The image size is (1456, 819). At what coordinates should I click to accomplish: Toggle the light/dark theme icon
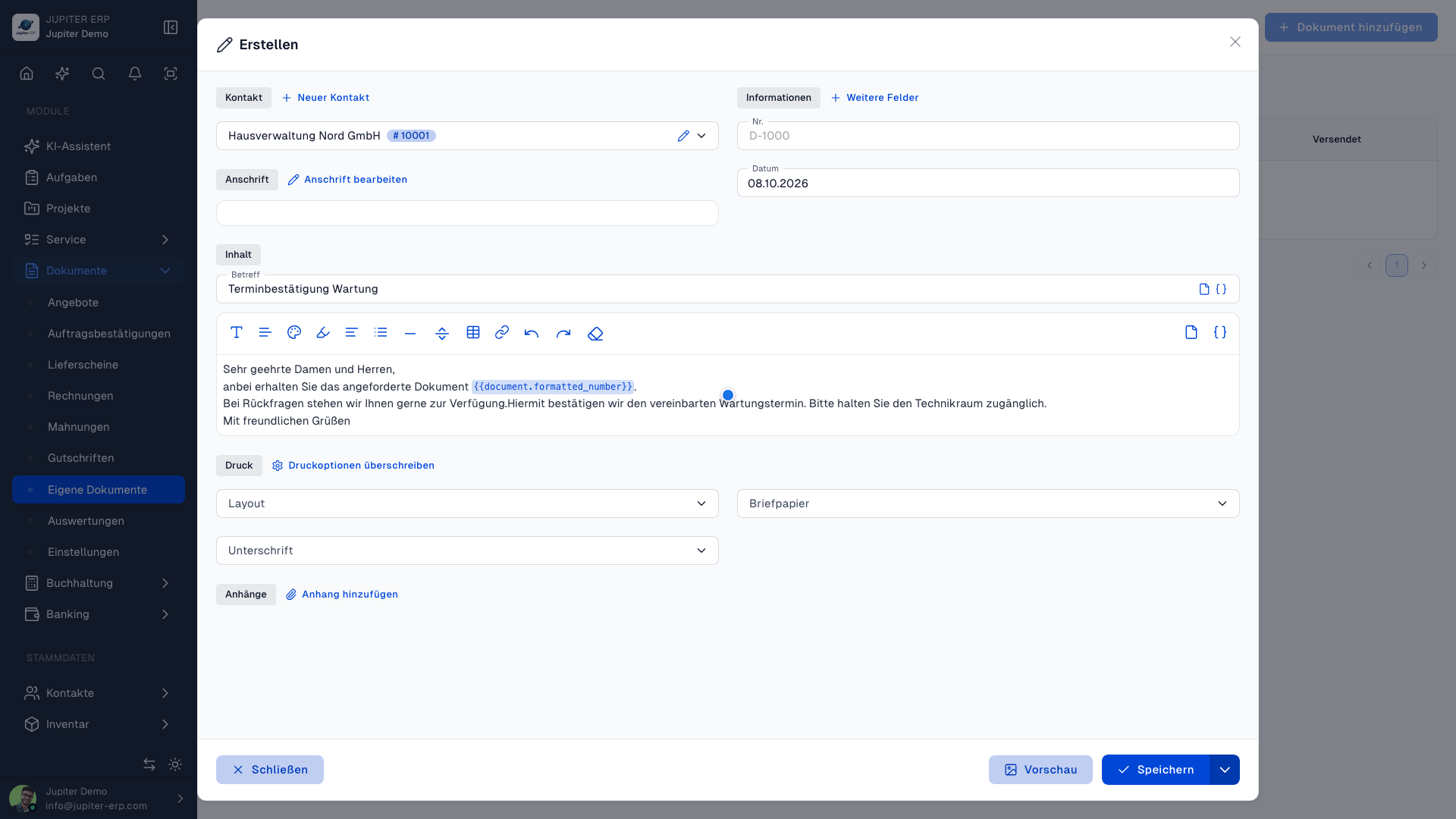point(175,764)
